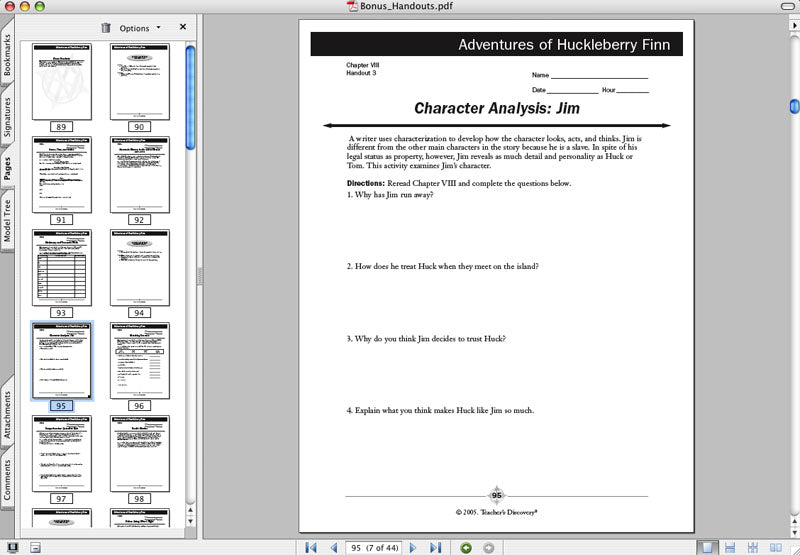Screen dimensions: 800x555
Task: Go to the first page
Action: [310, 548]
